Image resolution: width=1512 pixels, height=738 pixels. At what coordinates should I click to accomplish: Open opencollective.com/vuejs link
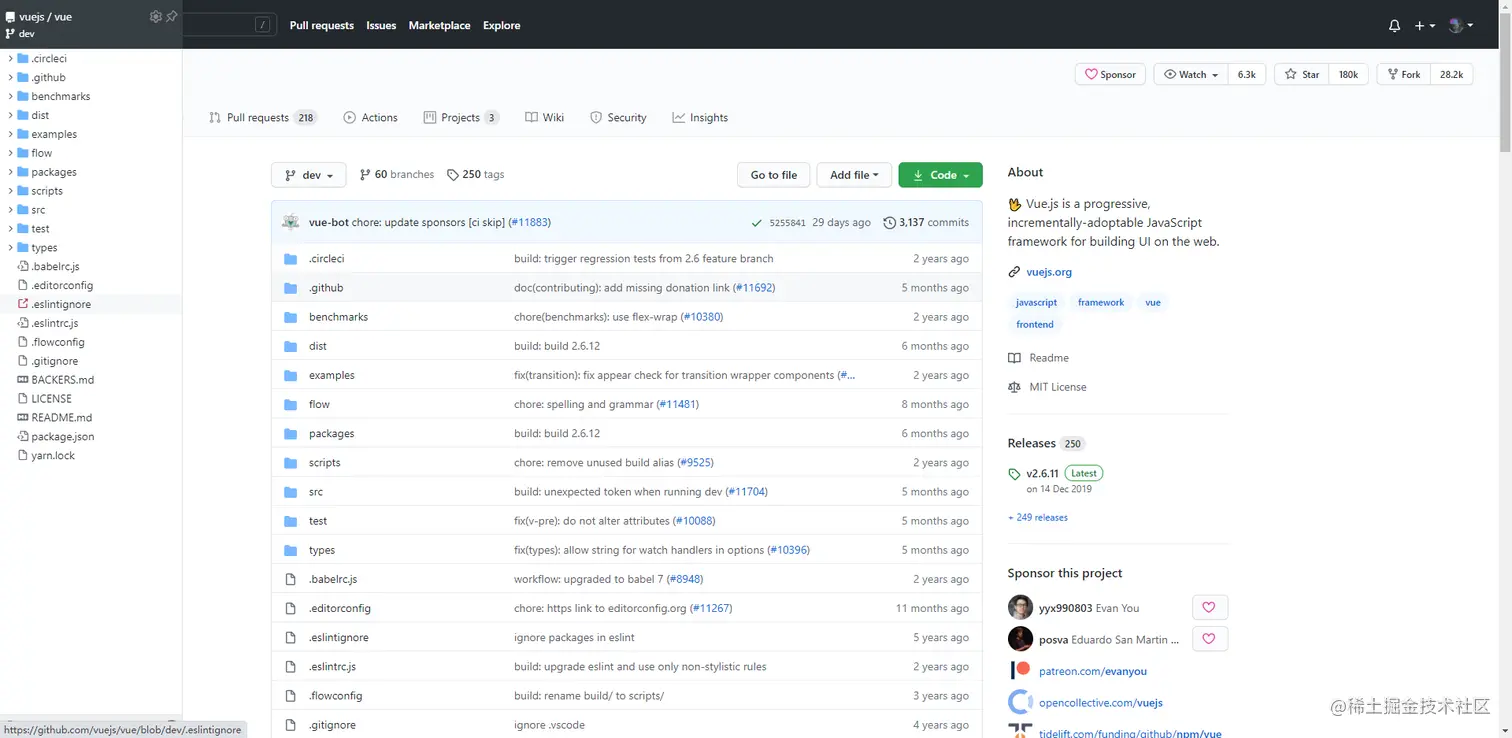point(1101,703)
